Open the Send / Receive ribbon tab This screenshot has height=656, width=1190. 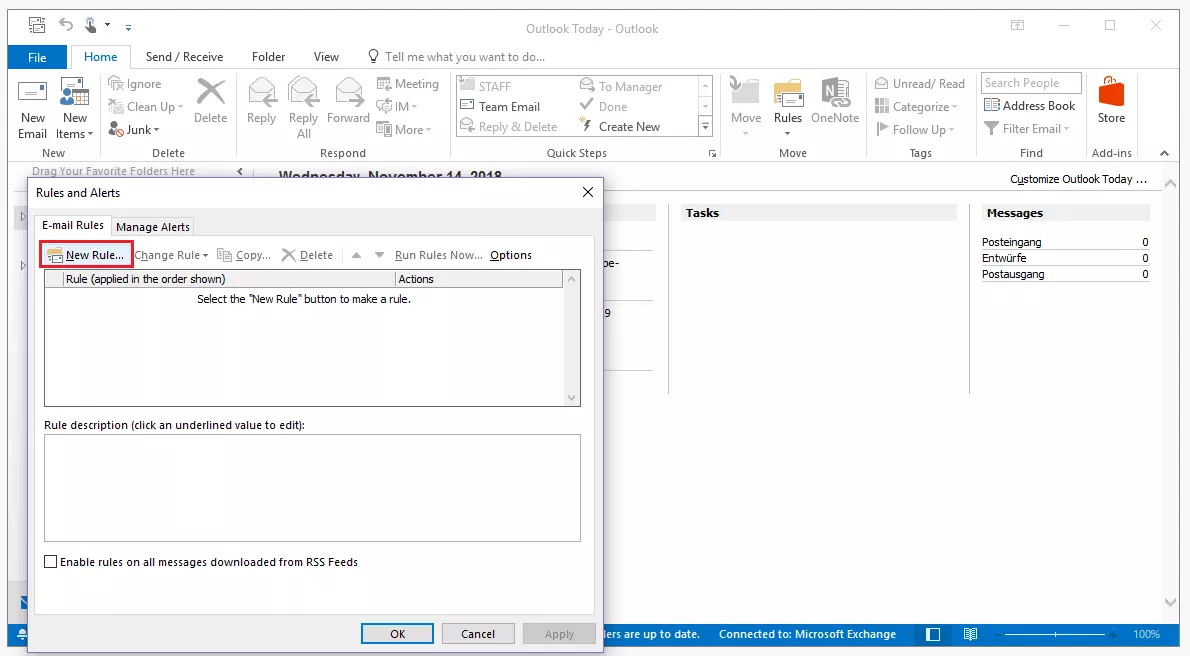[x=184, y=56]
